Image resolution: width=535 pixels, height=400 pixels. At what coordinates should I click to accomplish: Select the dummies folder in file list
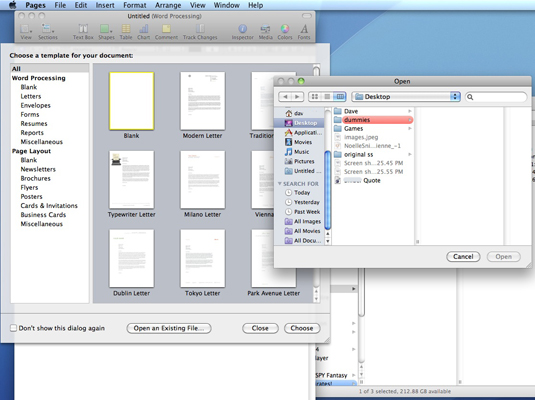[x=373, y=120]
